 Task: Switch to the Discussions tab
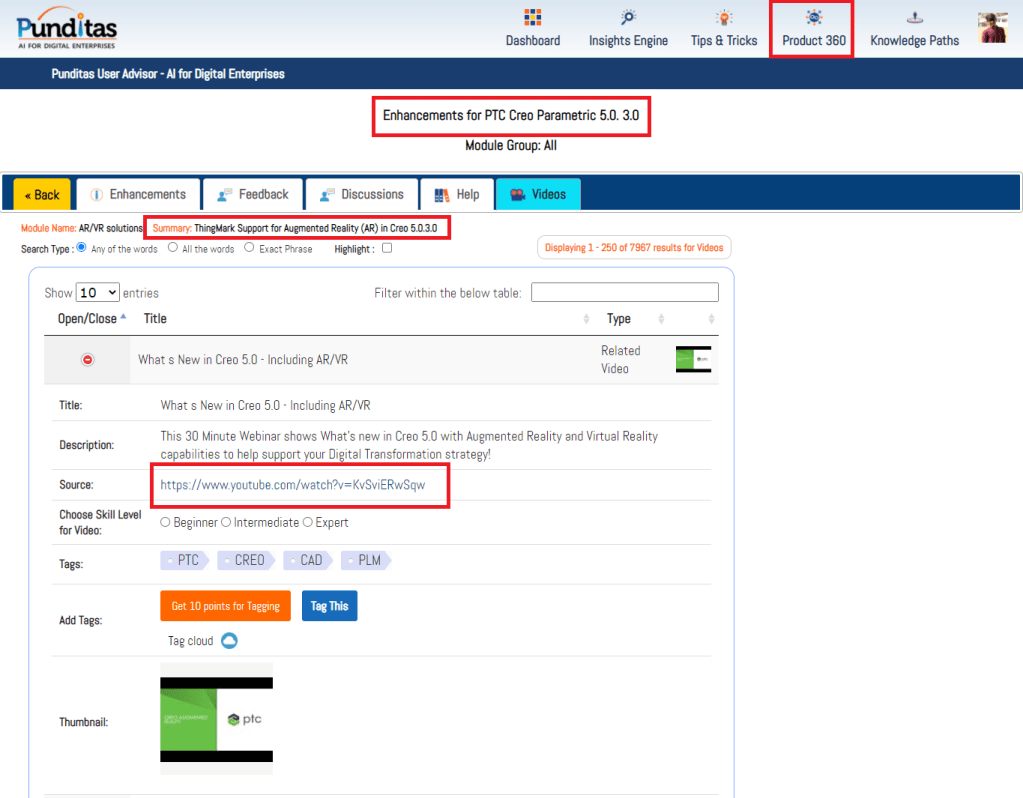click(361, 194)
